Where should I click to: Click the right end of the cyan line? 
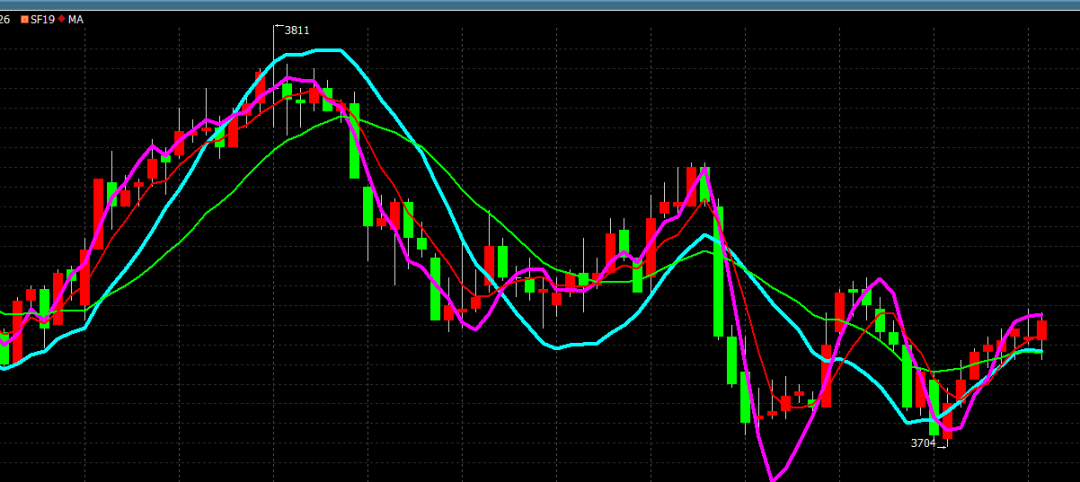[x=1042, y=351]
